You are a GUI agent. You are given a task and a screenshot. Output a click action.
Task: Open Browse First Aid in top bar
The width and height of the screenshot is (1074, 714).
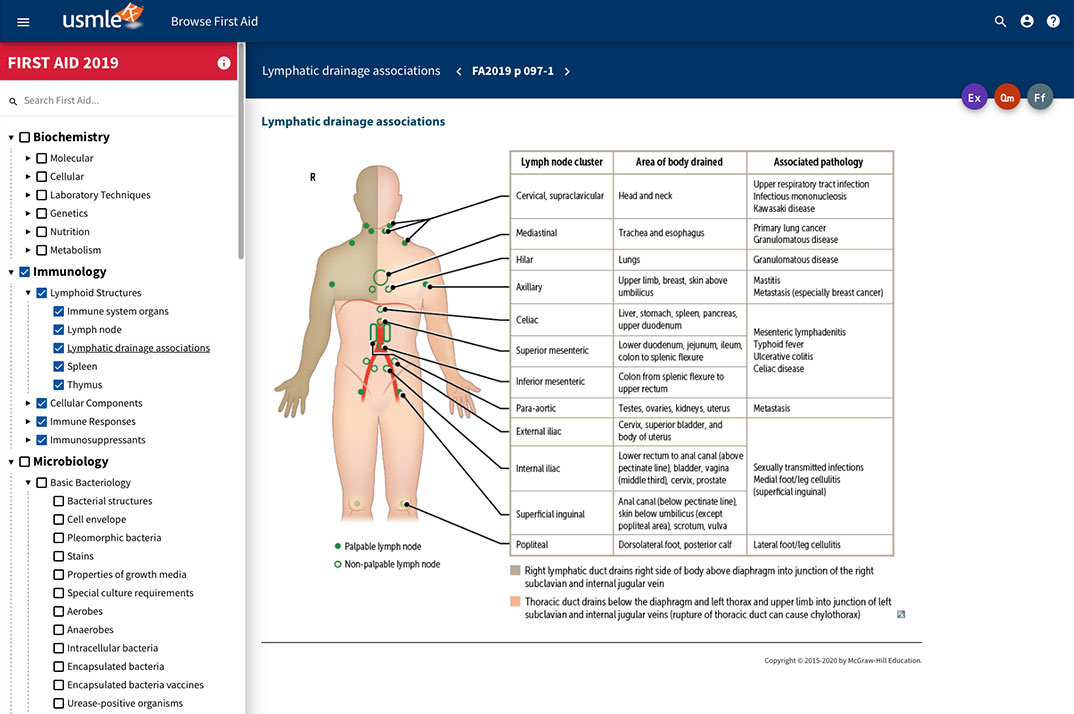coord(214,22)
